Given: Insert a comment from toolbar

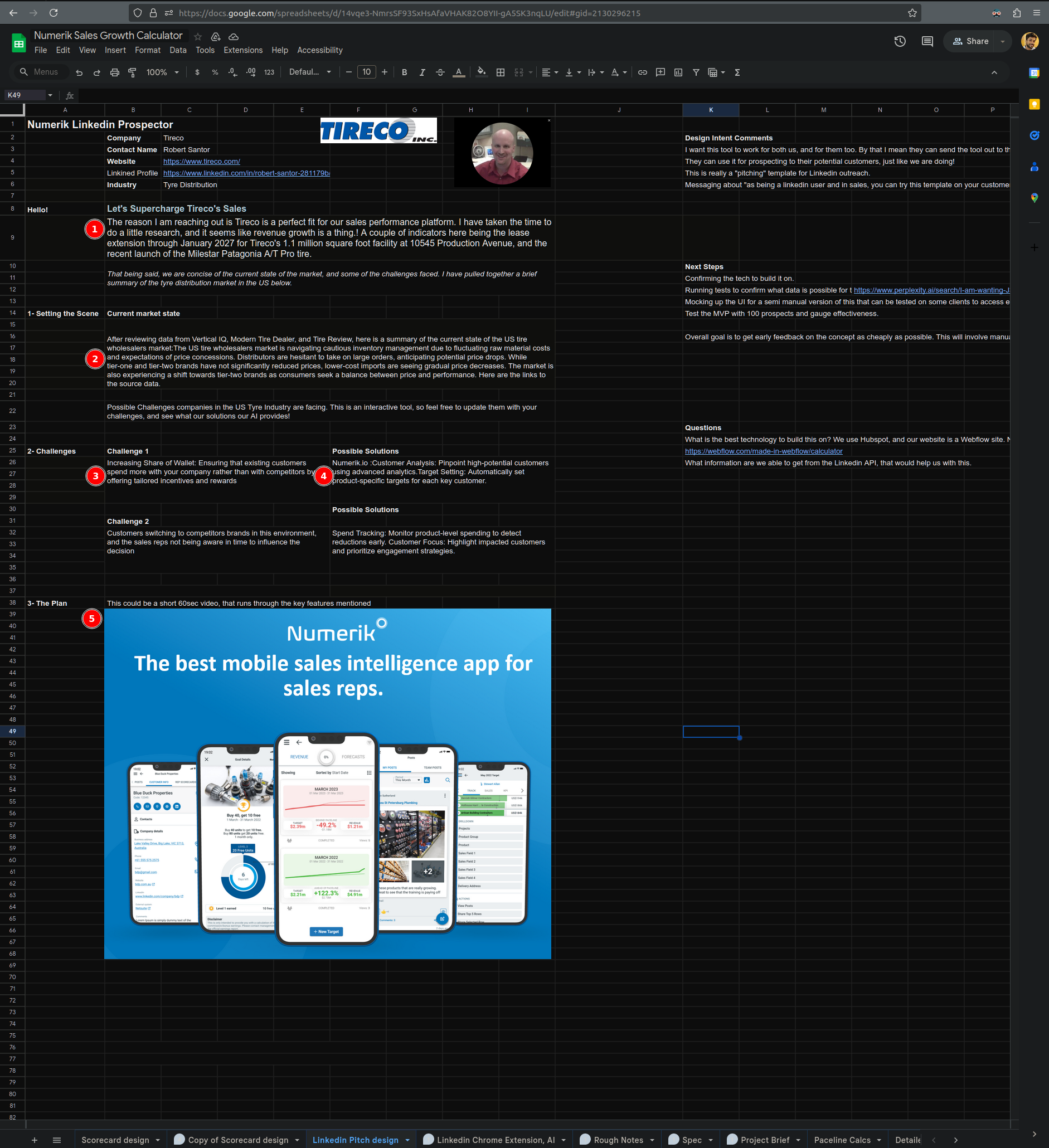Looking at the screenshot, I should (661, 72).
